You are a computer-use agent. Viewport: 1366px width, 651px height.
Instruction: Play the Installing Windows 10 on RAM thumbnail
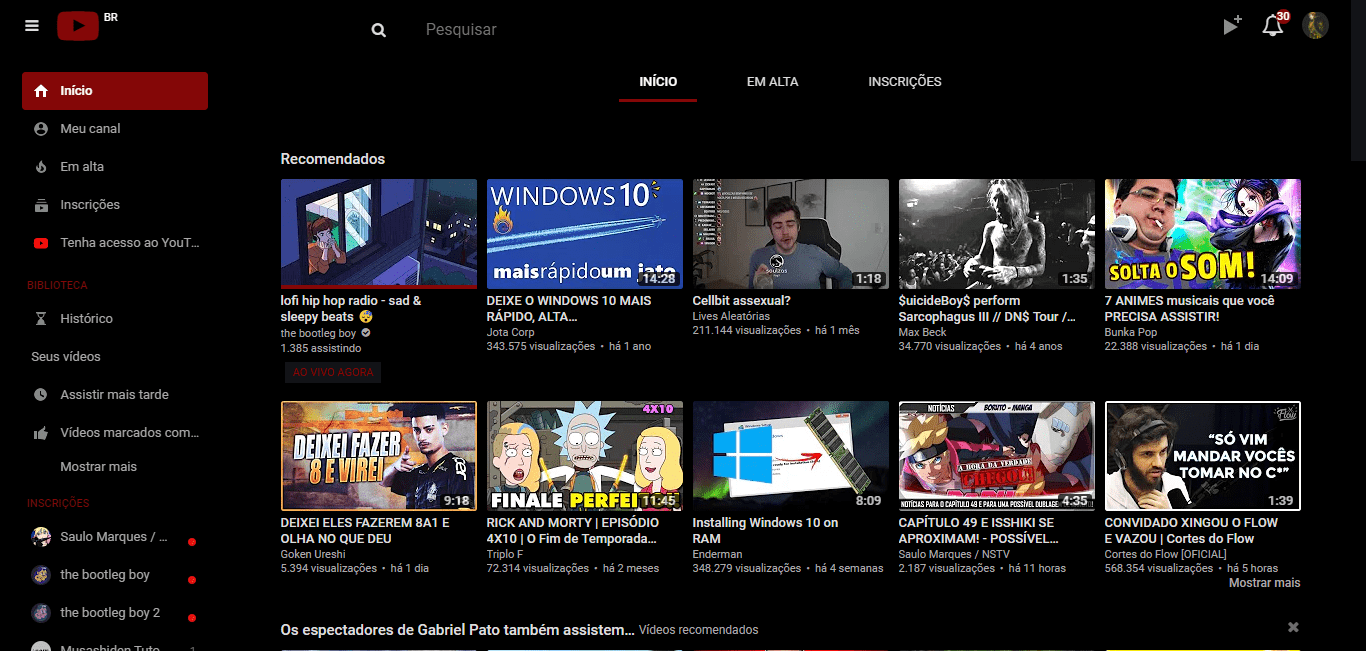click(x=791, y=456)
